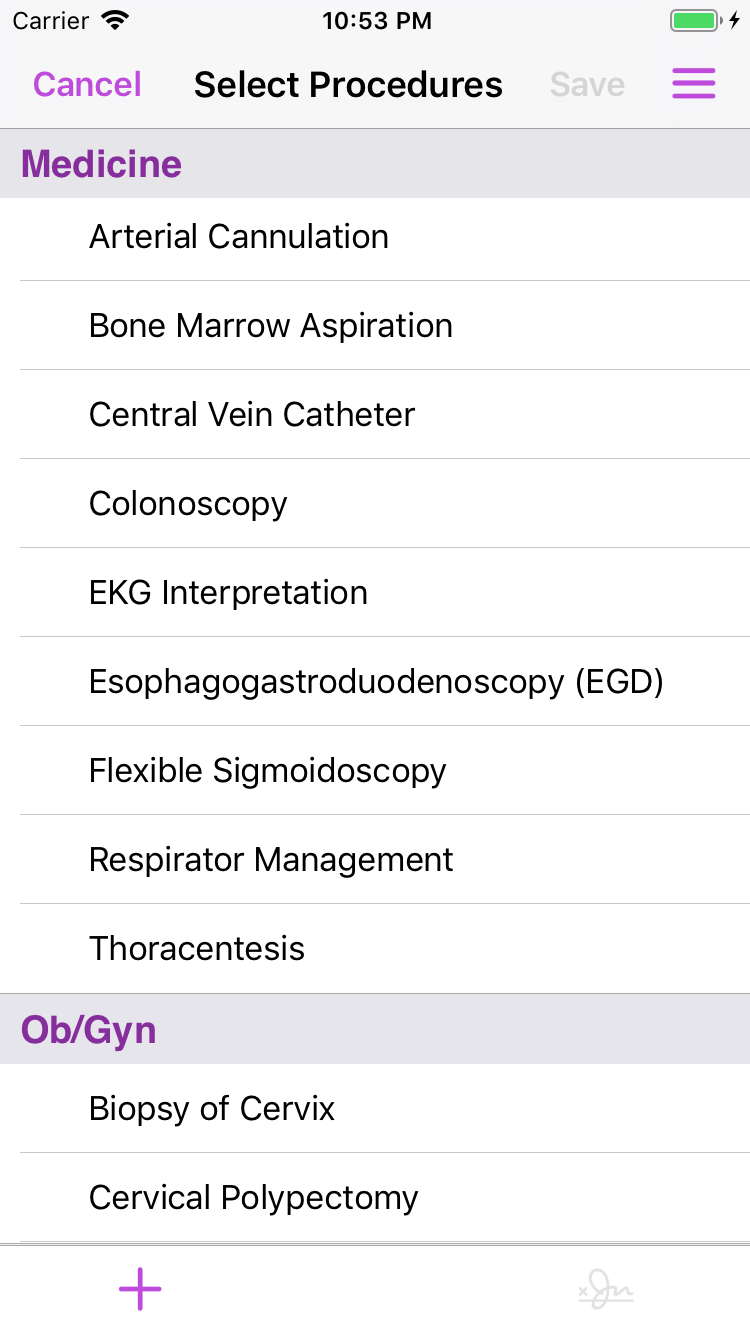
Task: Select Central Vein Catheter procedure
Action: [x=252, y=415]
